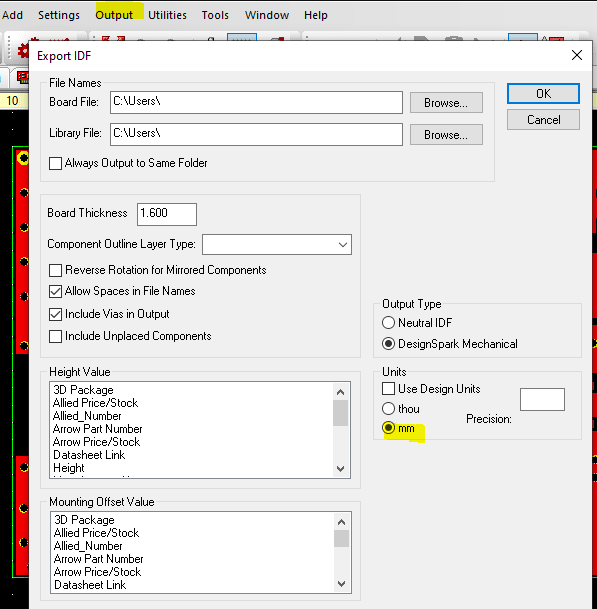Open the Utilities menu

click(x=167, y=15)
